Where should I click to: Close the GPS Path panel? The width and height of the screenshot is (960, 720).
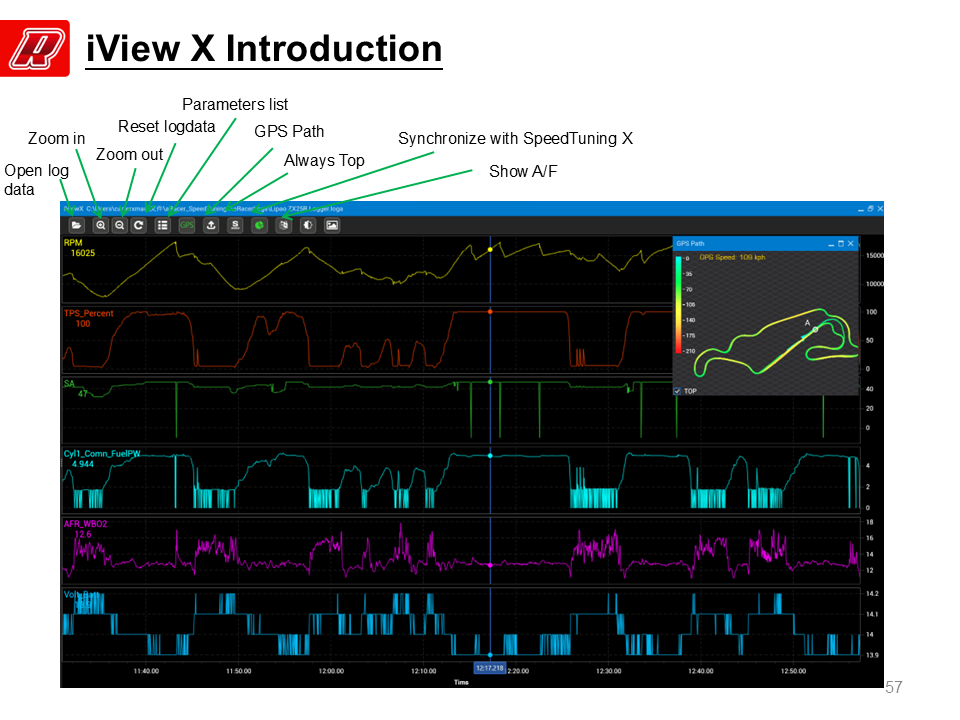pos(850,244)
